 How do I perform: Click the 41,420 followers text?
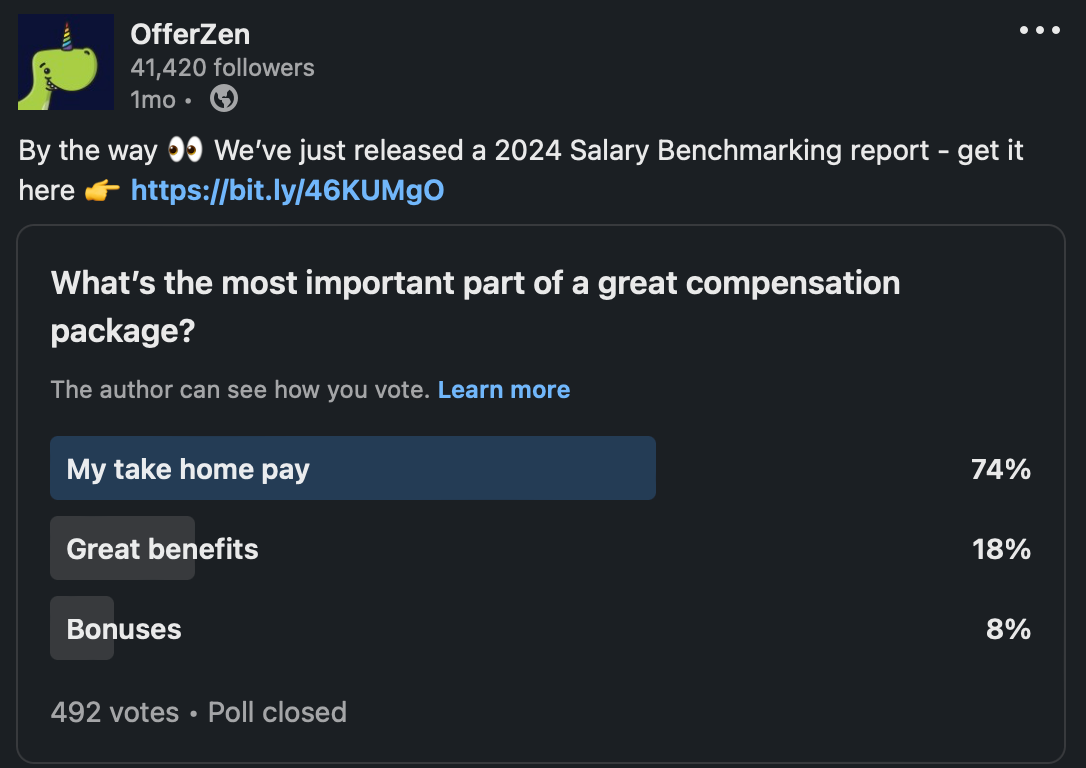pos(222,68)
